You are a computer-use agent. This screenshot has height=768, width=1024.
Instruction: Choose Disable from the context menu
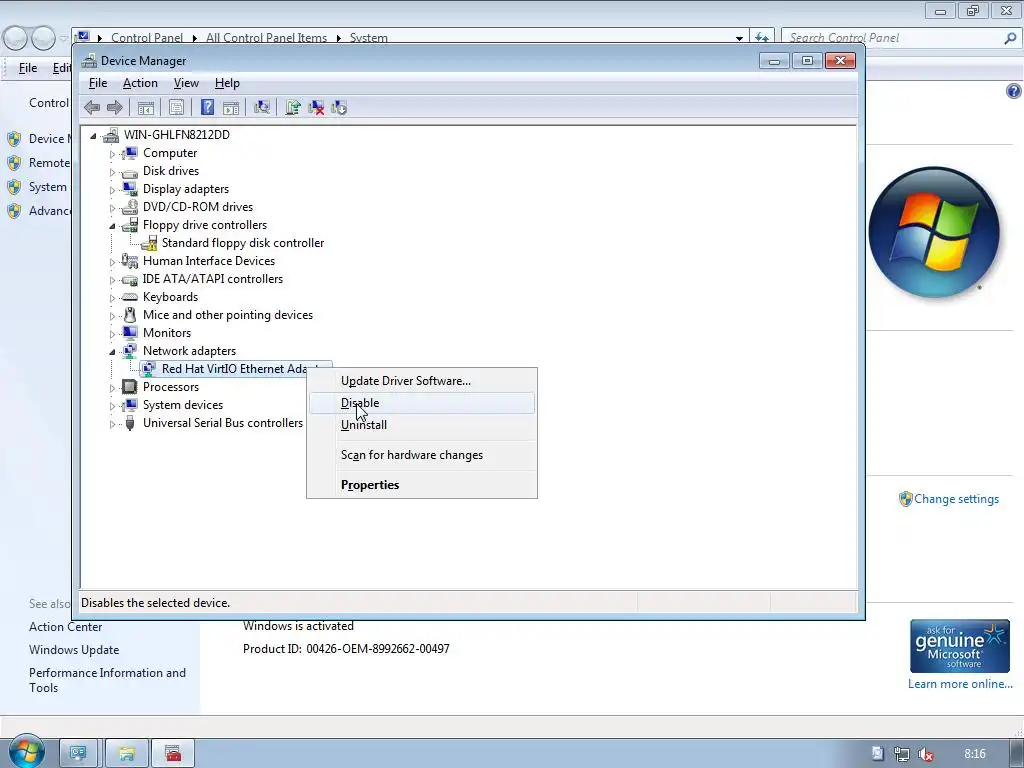tap(422, 403)
